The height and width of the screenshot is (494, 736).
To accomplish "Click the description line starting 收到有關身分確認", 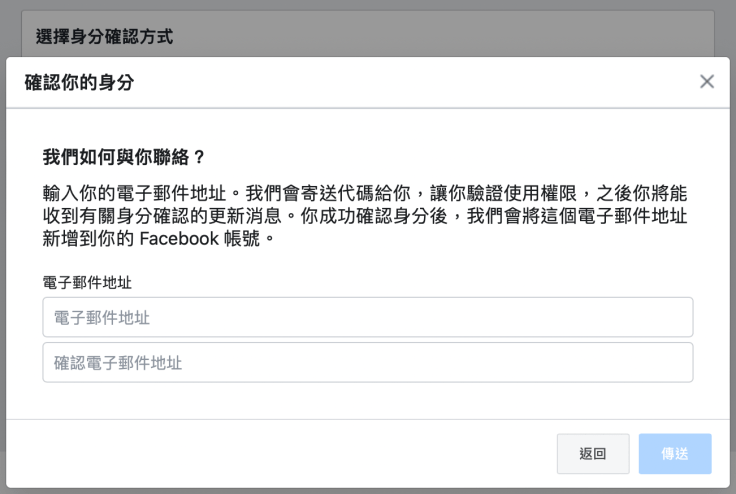I will 364,215.
